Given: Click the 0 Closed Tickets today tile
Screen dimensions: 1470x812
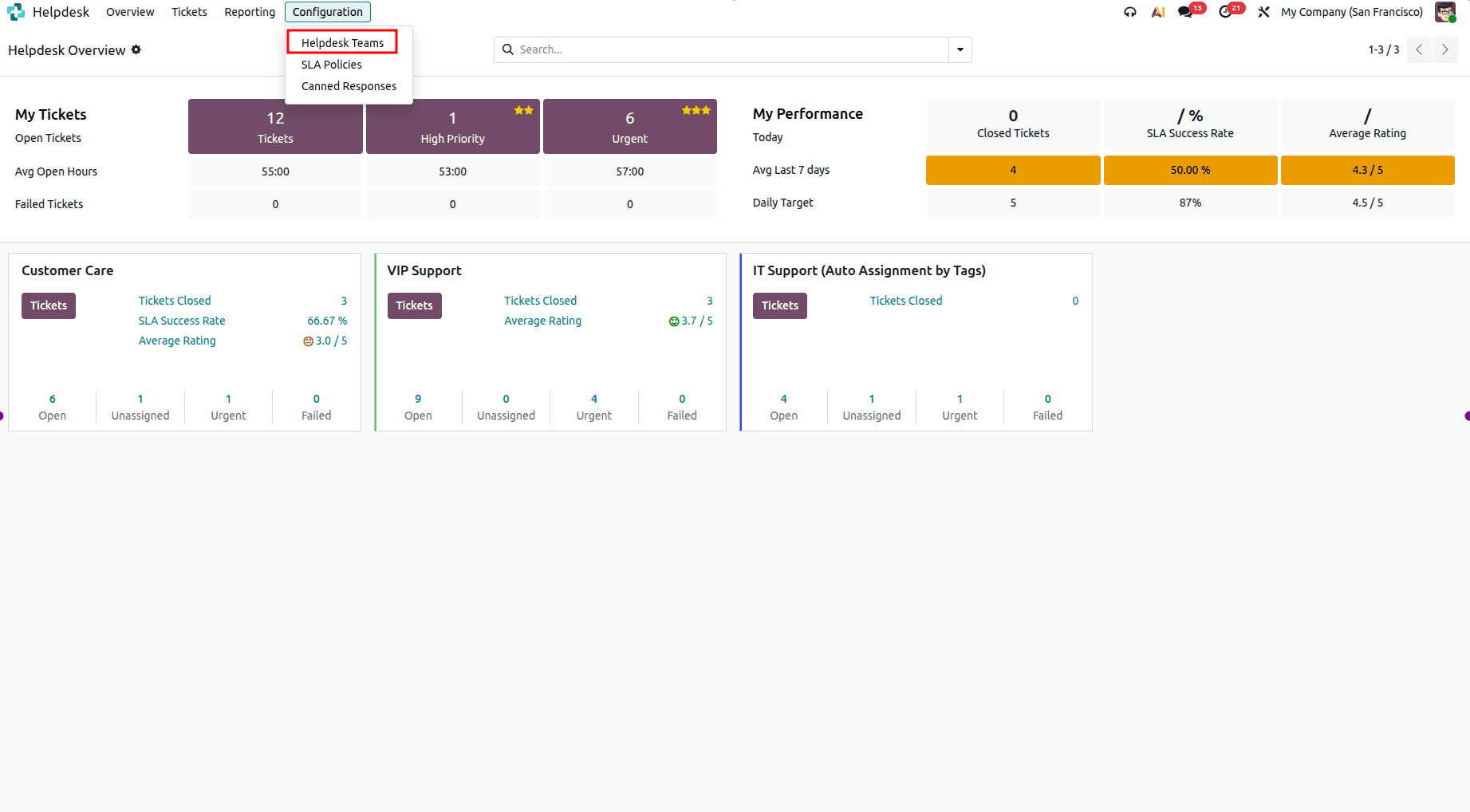Looking at the screenshot, I should pyautogui.click(x=1013, y=126).
